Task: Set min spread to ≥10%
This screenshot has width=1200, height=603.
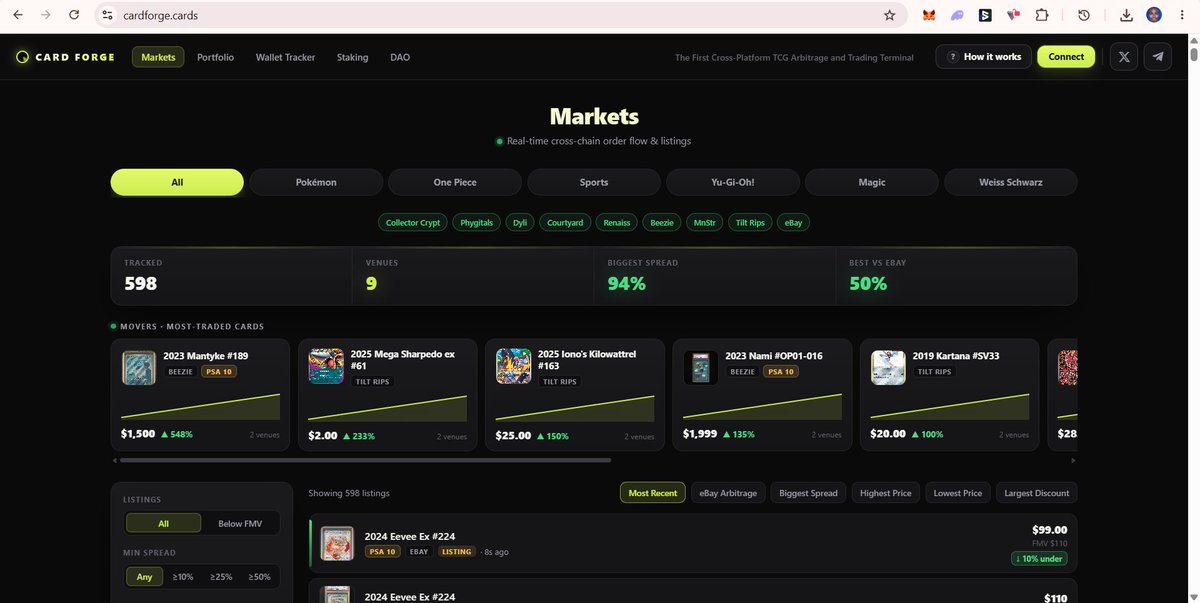Action: (183, 576)
